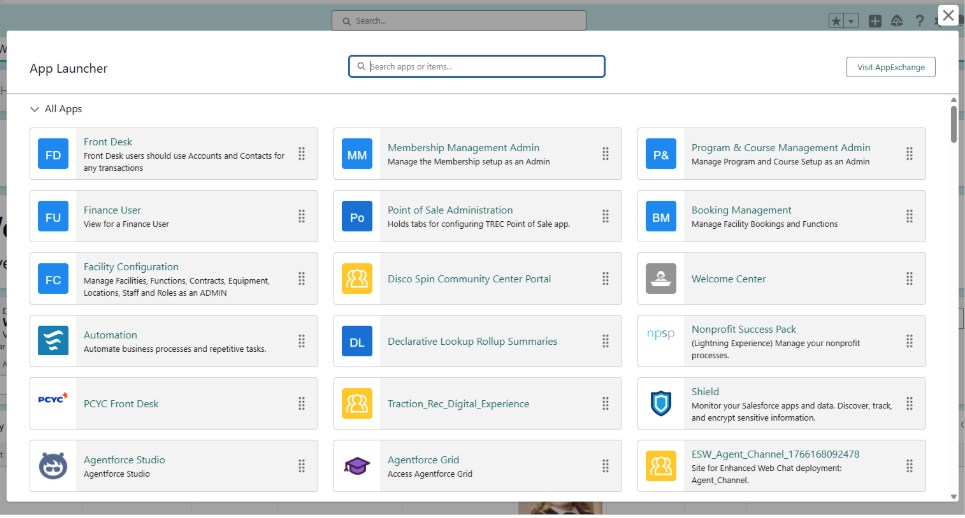
Task: Click the Welcome Center drag handle
Action: pos(910,279)
